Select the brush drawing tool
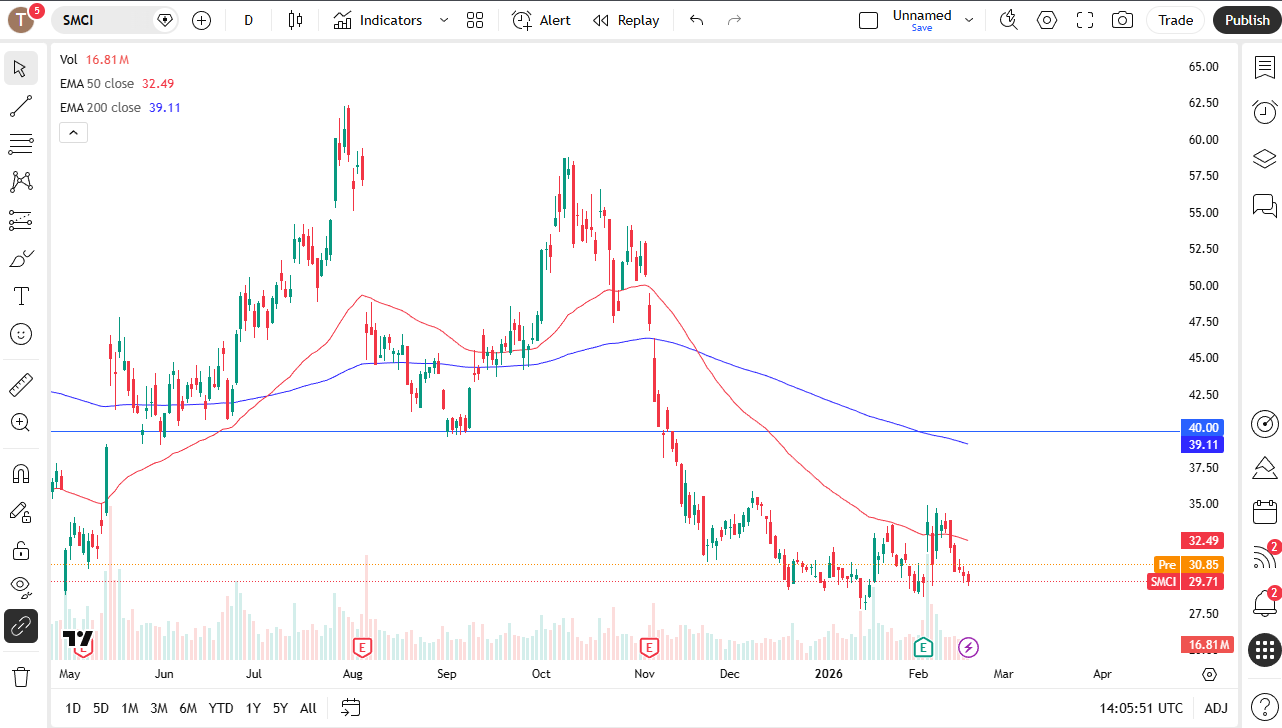The height and width of the screenshot is (728, 1282). [21, 258]
